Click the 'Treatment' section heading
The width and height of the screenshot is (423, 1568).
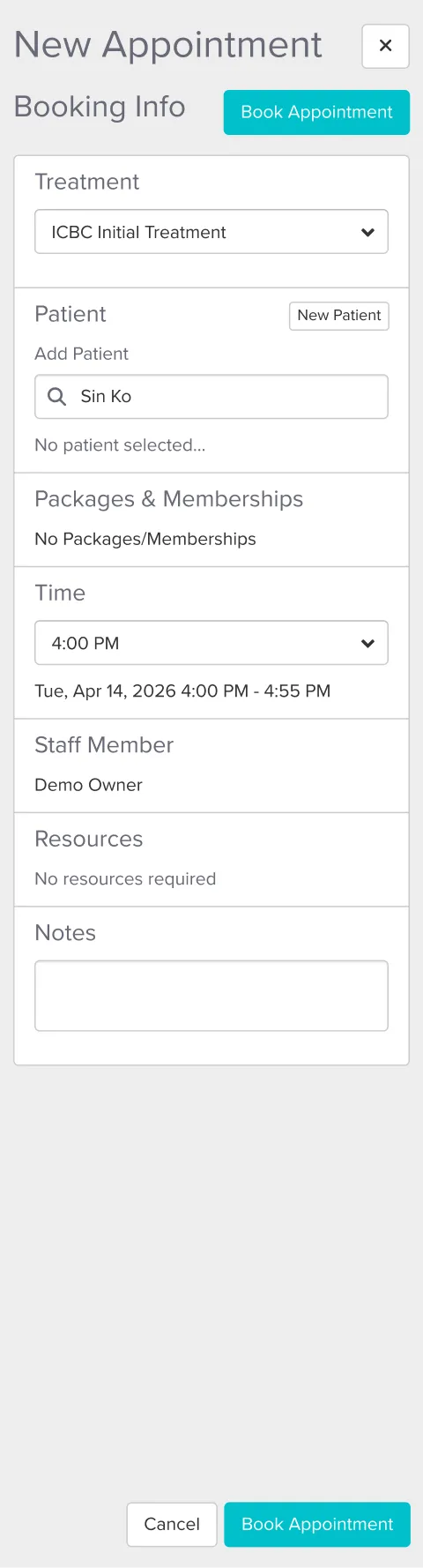tap(86, 182)
